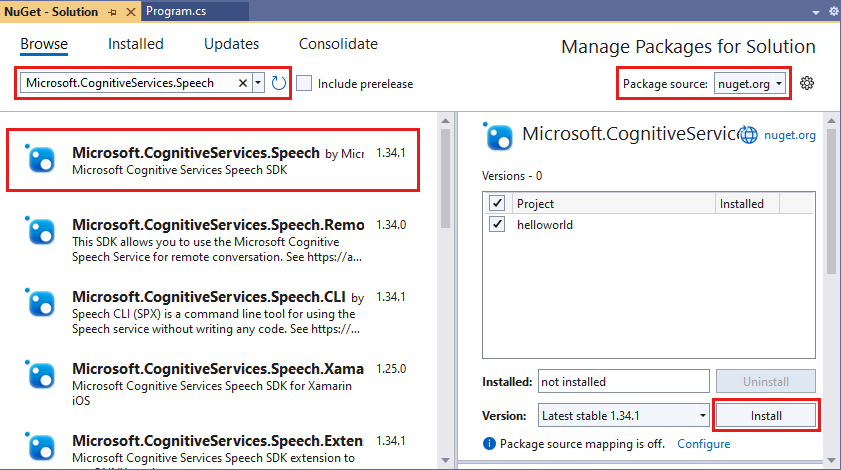The image size is (841, 470).
Task: Switch to the Installed tab
Action: click(x=136, y=44)
